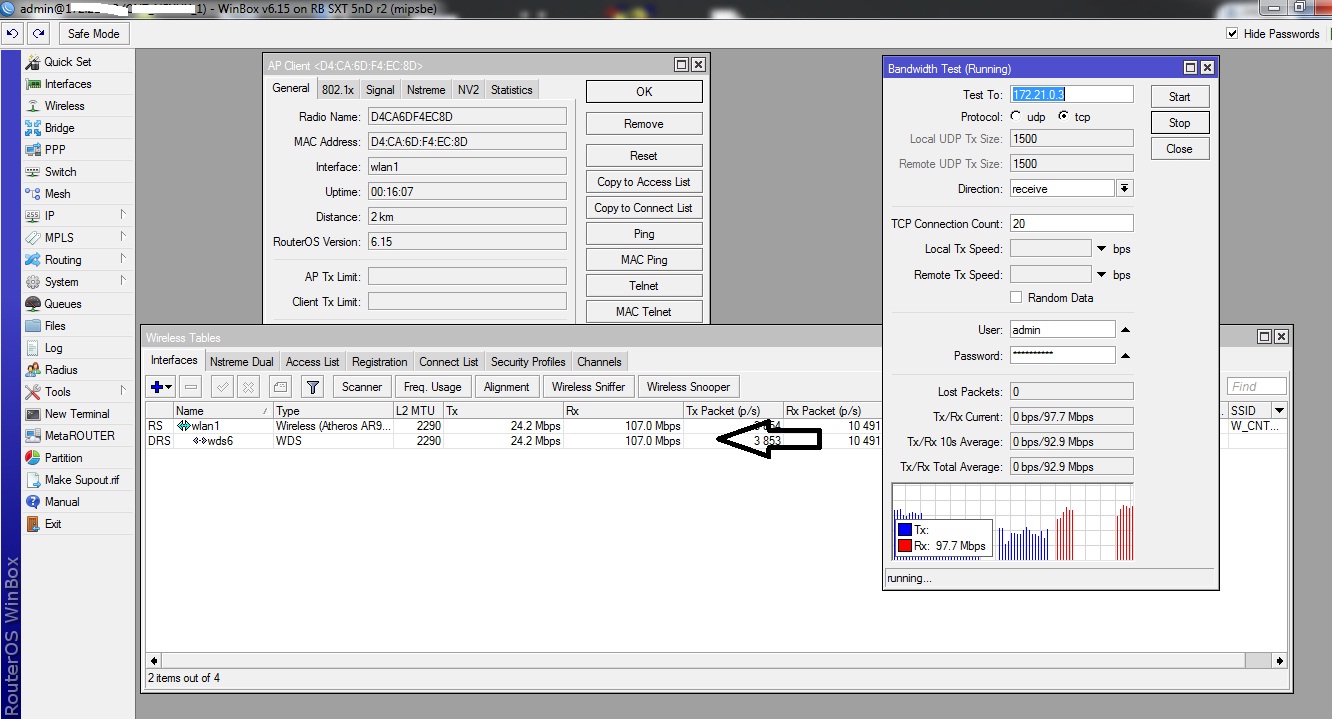Expand System submenu in sidebar
The image size is (1332, 719).
coord(123,281)
